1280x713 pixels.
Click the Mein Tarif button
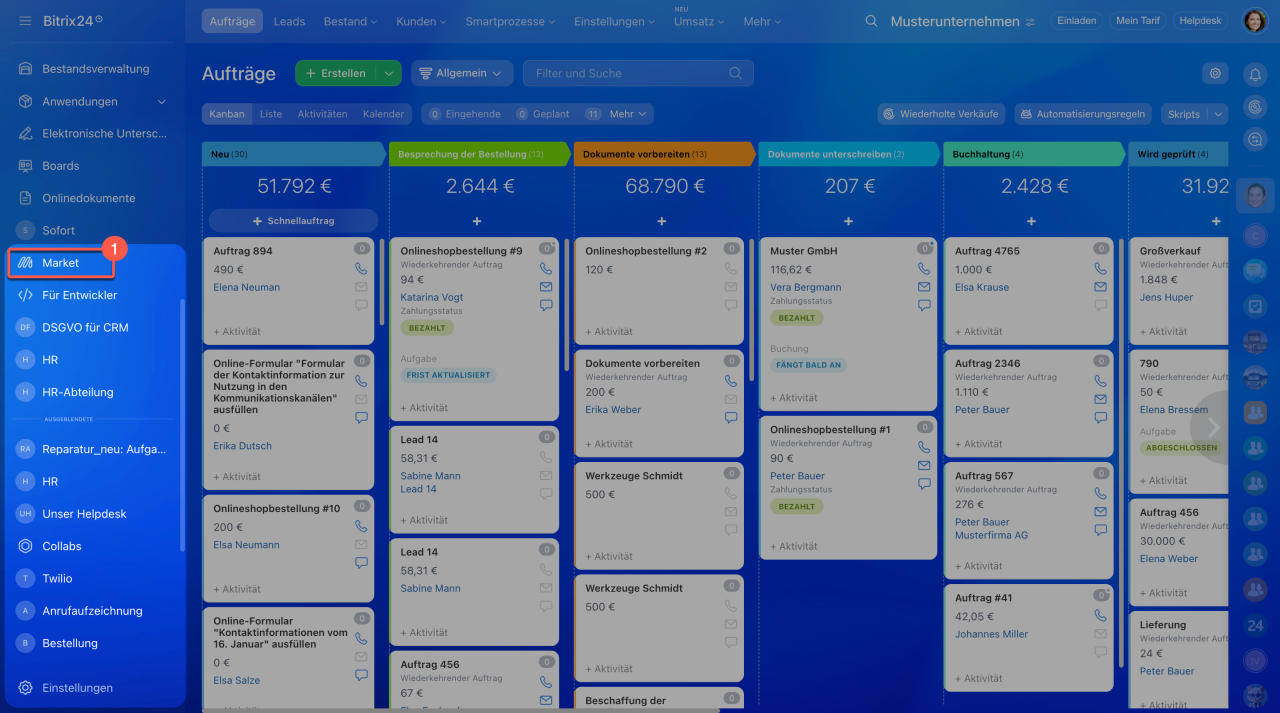pyautogui.click(x=1138, y=21)
